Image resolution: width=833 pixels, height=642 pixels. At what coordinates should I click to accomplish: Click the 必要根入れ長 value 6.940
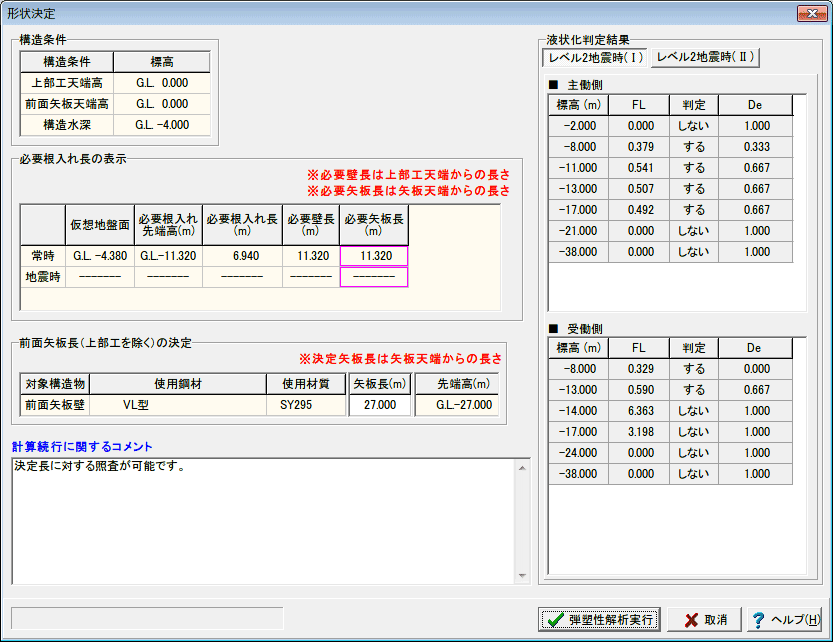[242, 256]
